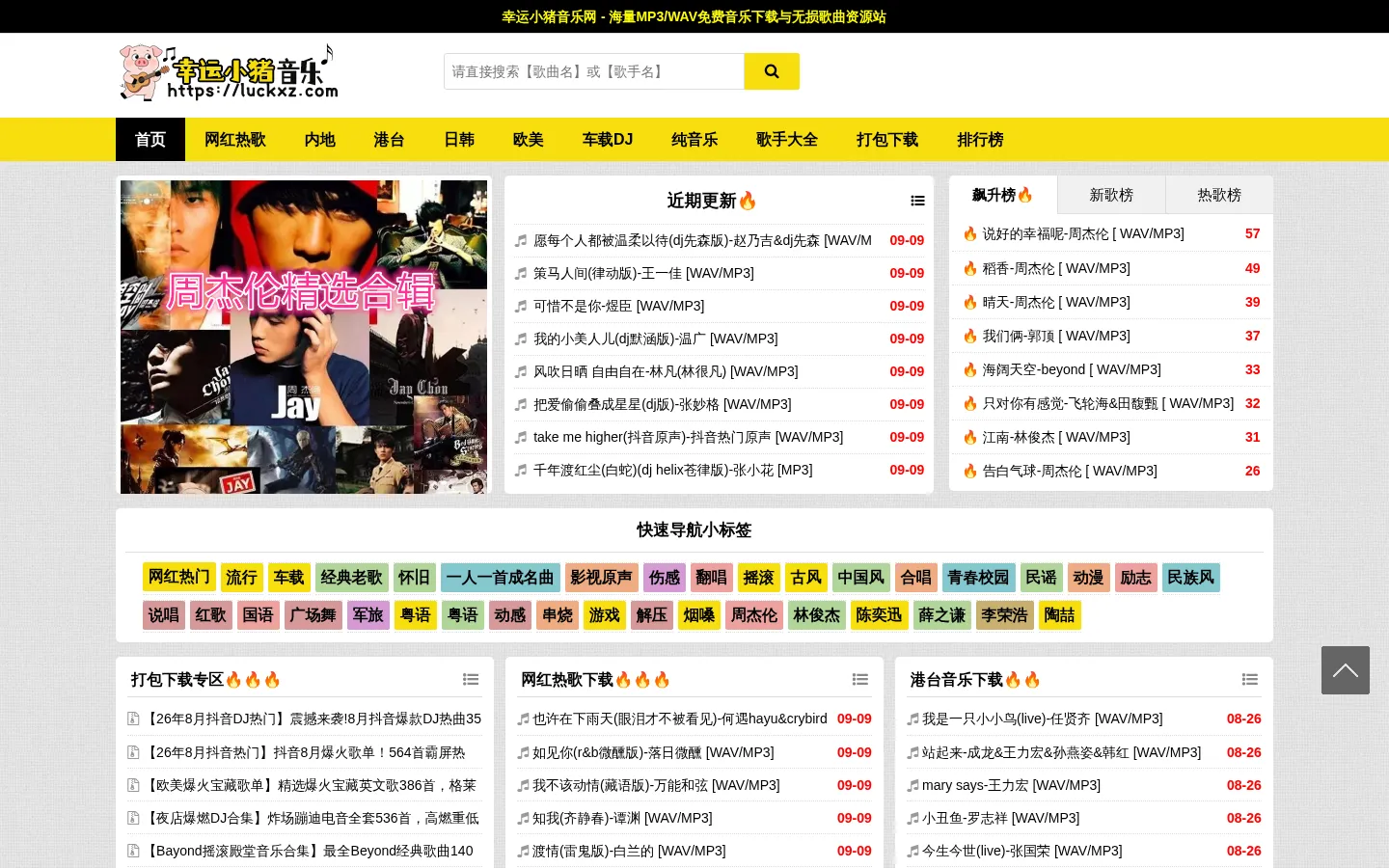Viewport: 1389px width, 868px height.
Task: Click the document icon beside 【夜店爆燃DJ合集】
Action: click(134, 818)
